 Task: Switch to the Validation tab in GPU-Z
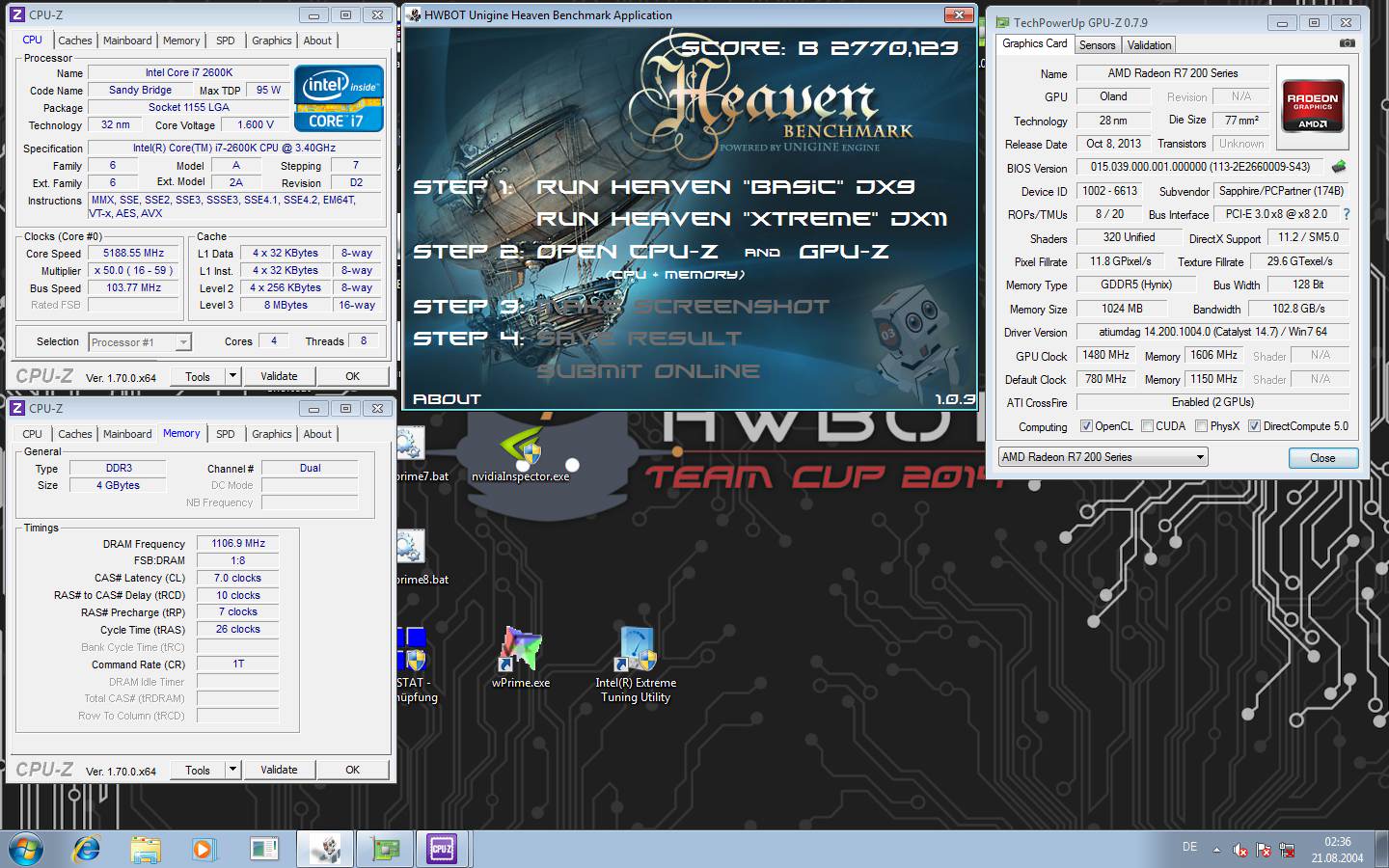pos(1149,45)
